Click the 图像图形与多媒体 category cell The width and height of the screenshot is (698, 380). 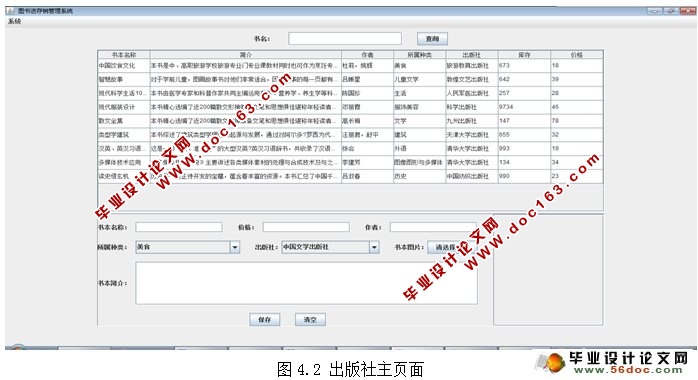(x=419, y=162)
